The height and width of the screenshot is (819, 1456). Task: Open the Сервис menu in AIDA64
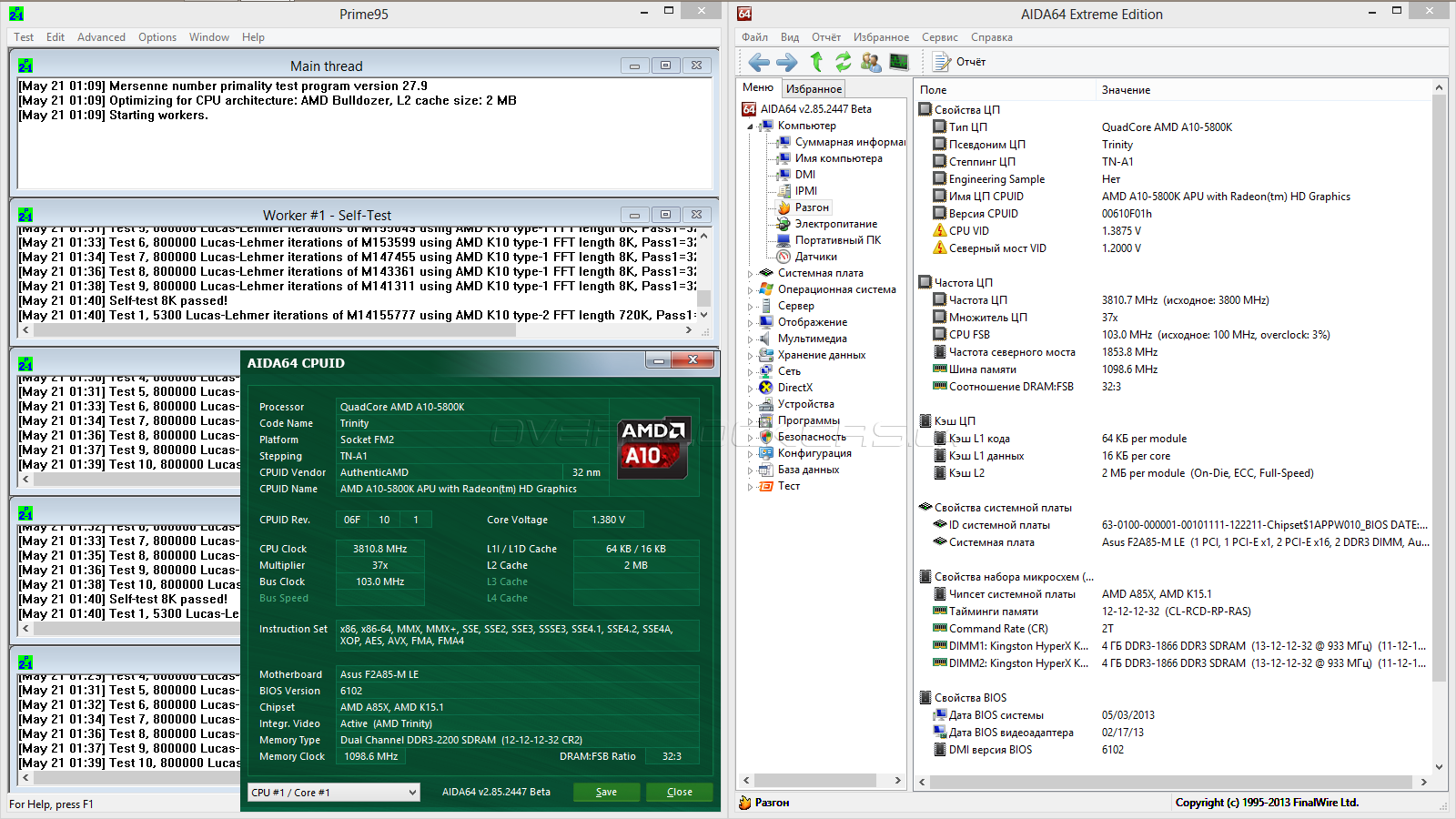click(x=939, y=37)
